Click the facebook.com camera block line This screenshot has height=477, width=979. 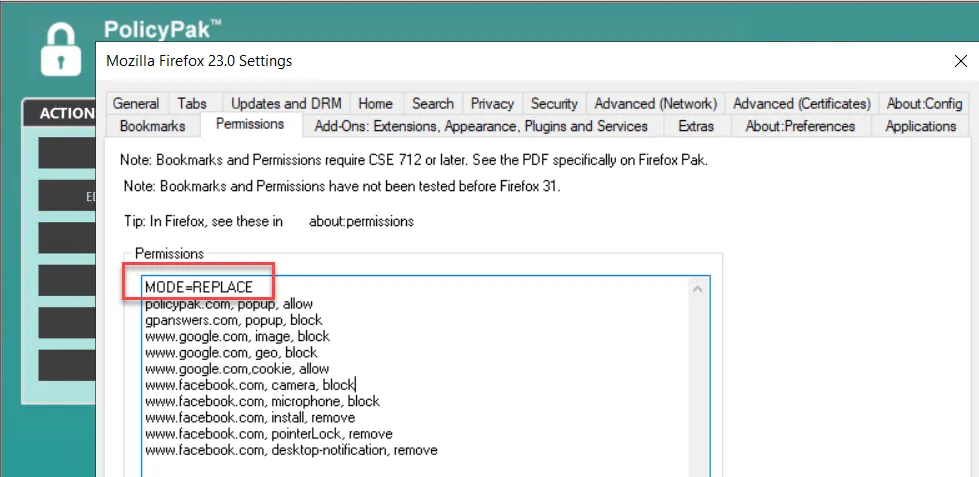[250, 385]
